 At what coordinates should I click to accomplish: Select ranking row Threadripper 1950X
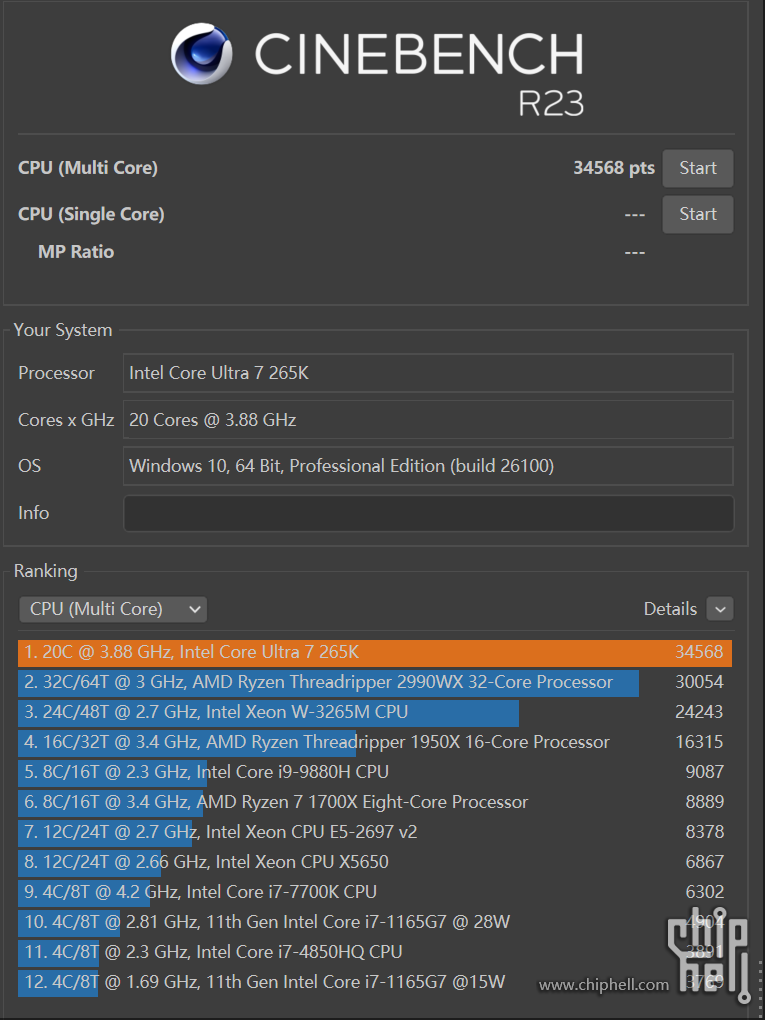pyautogui.click(x=375, y=742)
